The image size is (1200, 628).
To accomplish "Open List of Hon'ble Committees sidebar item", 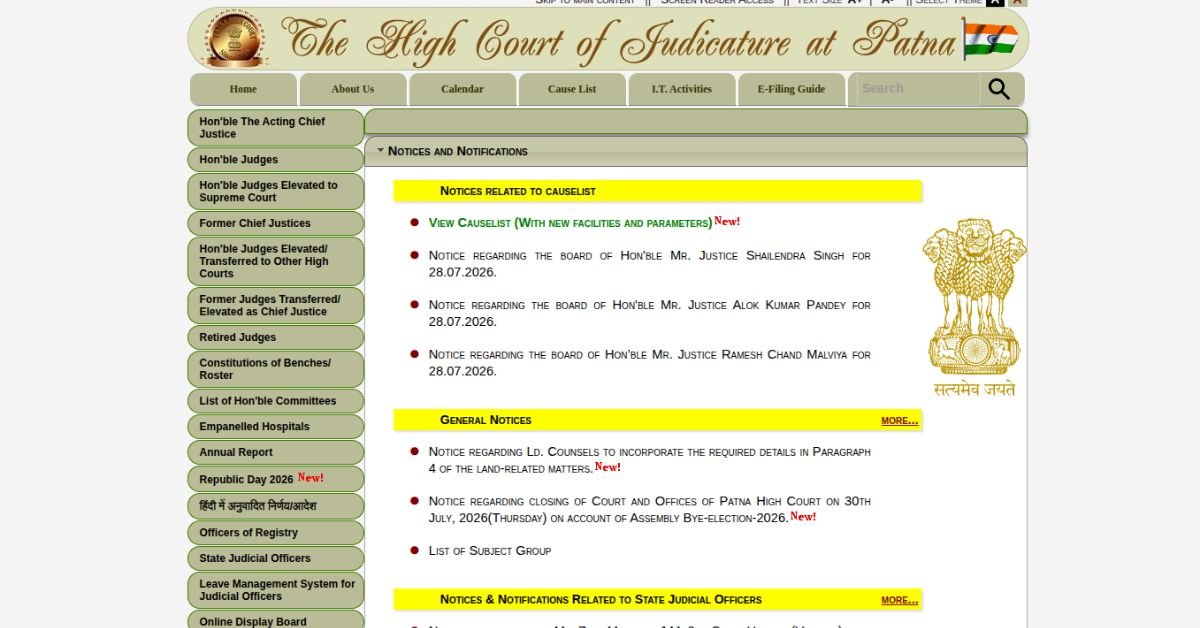I will 275,401.
